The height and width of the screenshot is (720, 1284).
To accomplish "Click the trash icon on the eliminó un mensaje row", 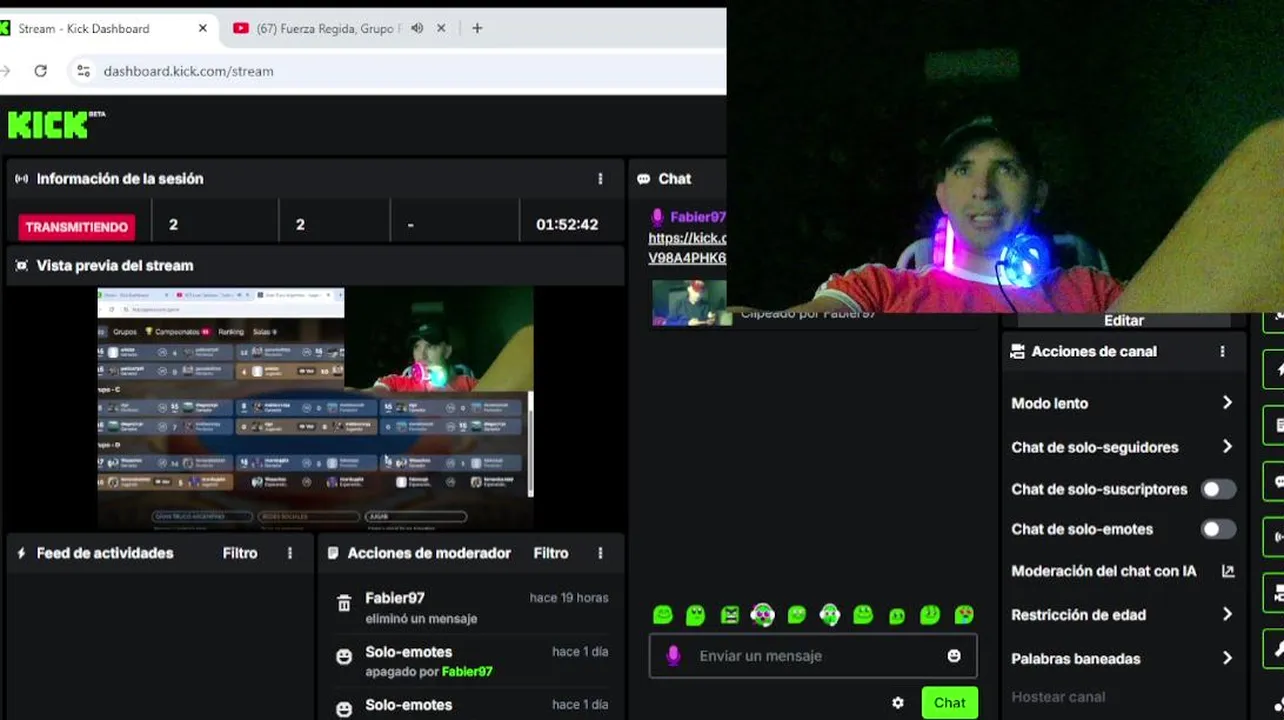I will pos(344,604).
